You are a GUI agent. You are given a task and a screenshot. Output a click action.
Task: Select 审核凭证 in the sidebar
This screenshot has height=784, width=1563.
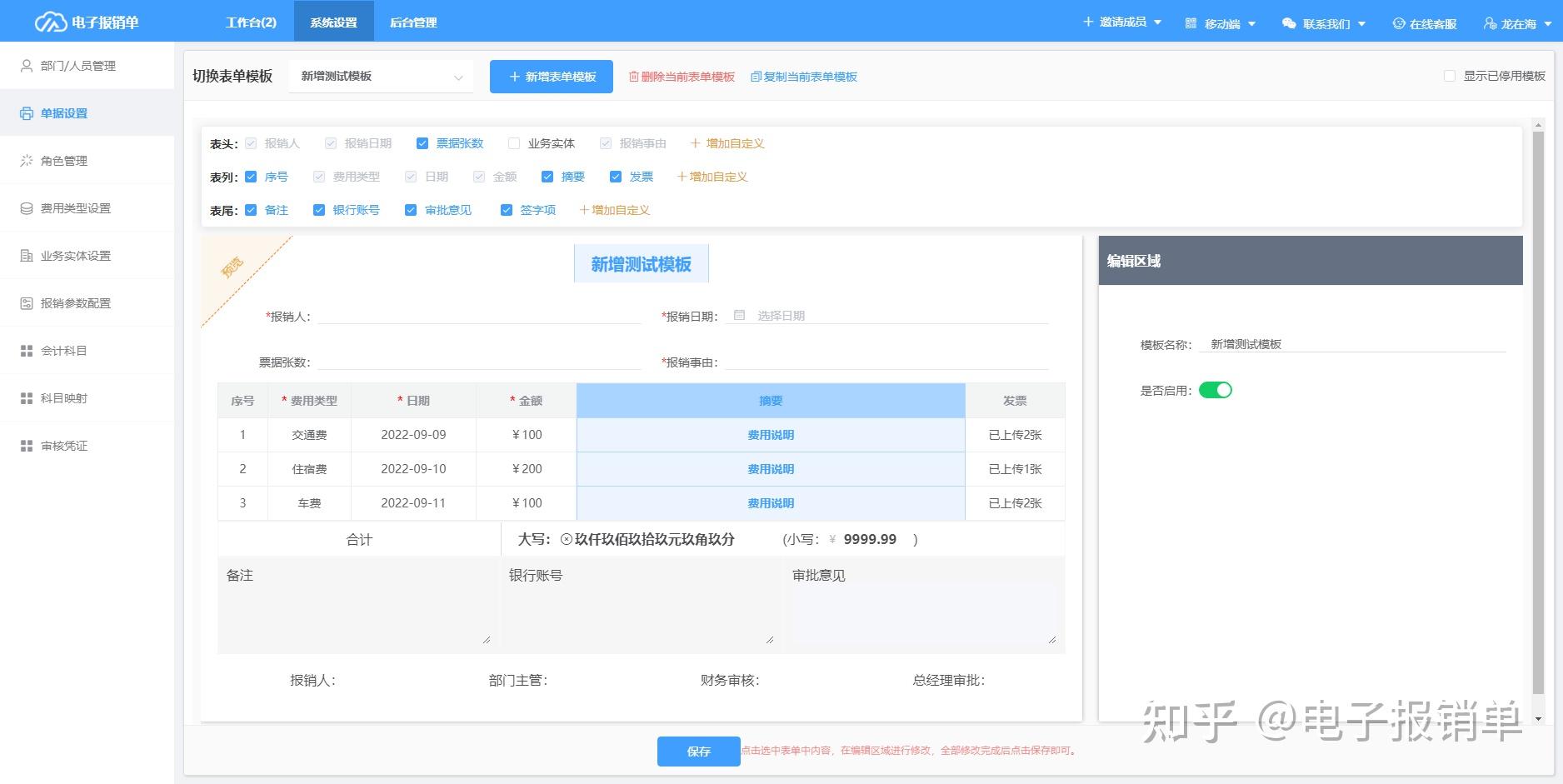[87, 446]
